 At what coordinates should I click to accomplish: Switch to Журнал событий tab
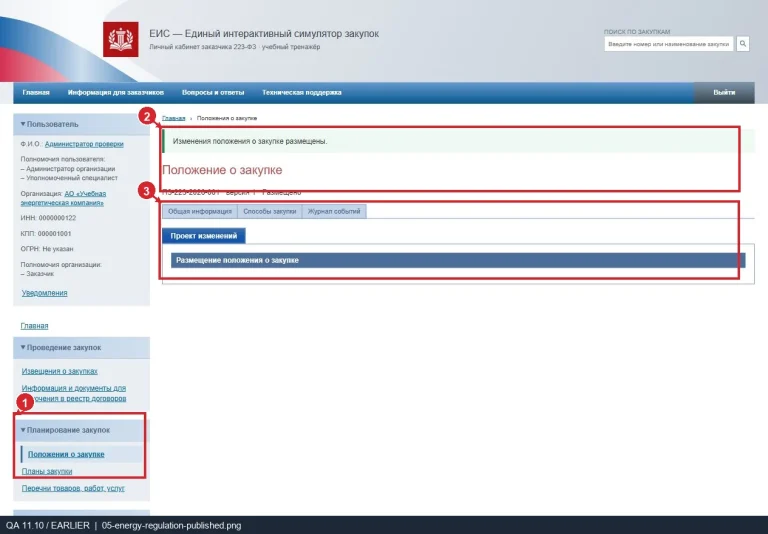tap(334, 212)
